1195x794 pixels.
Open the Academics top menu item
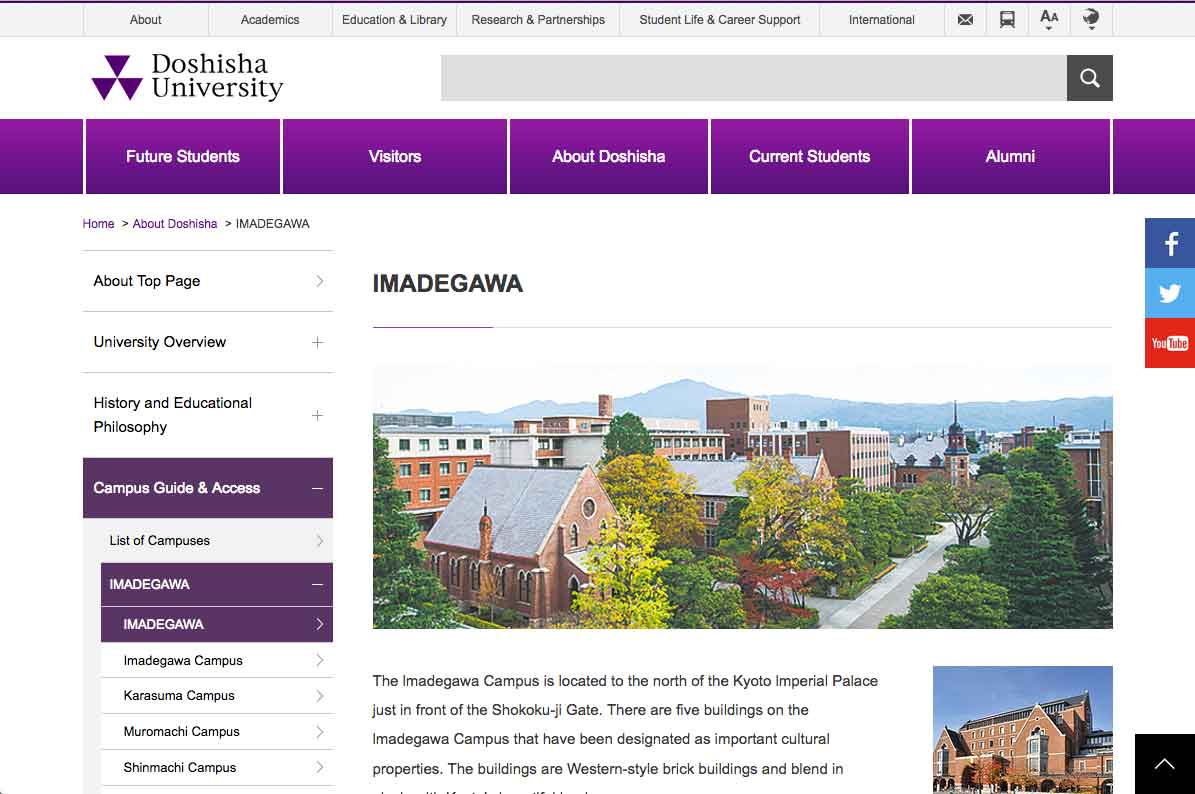(x=270, y=20)
